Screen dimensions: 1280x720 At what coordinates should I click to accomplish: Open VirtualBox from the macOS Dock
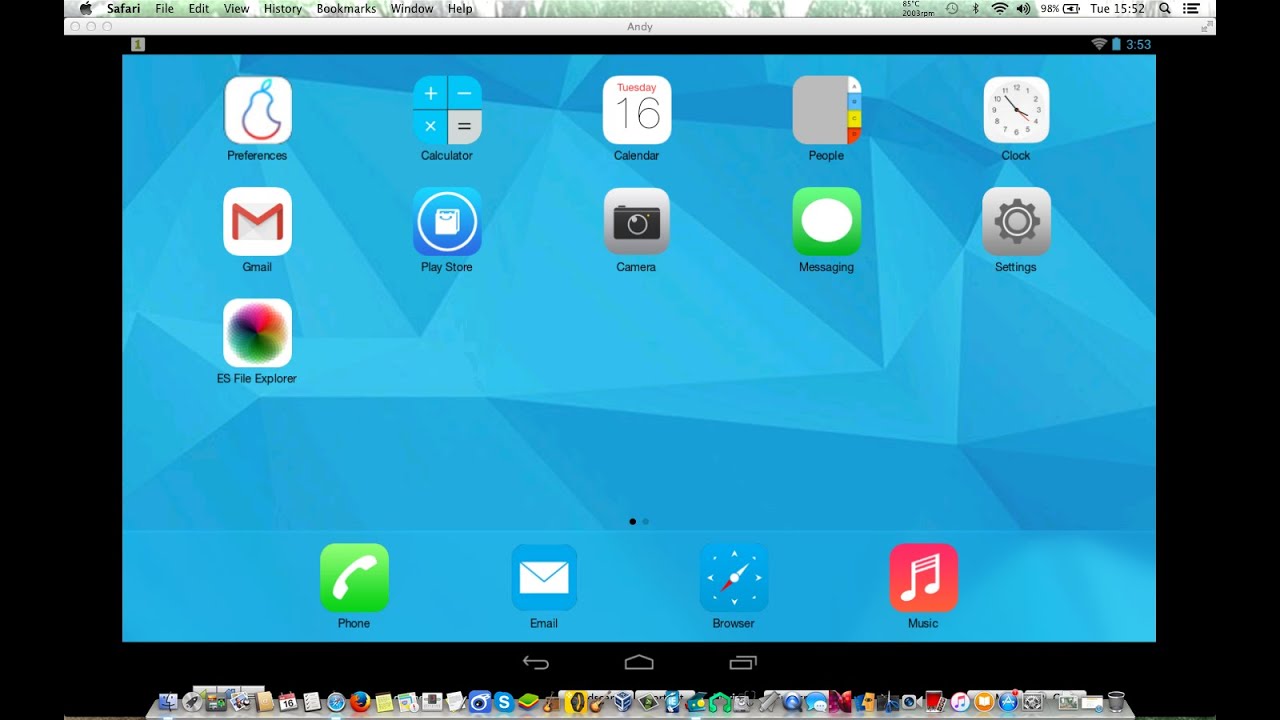pos(623,702)
